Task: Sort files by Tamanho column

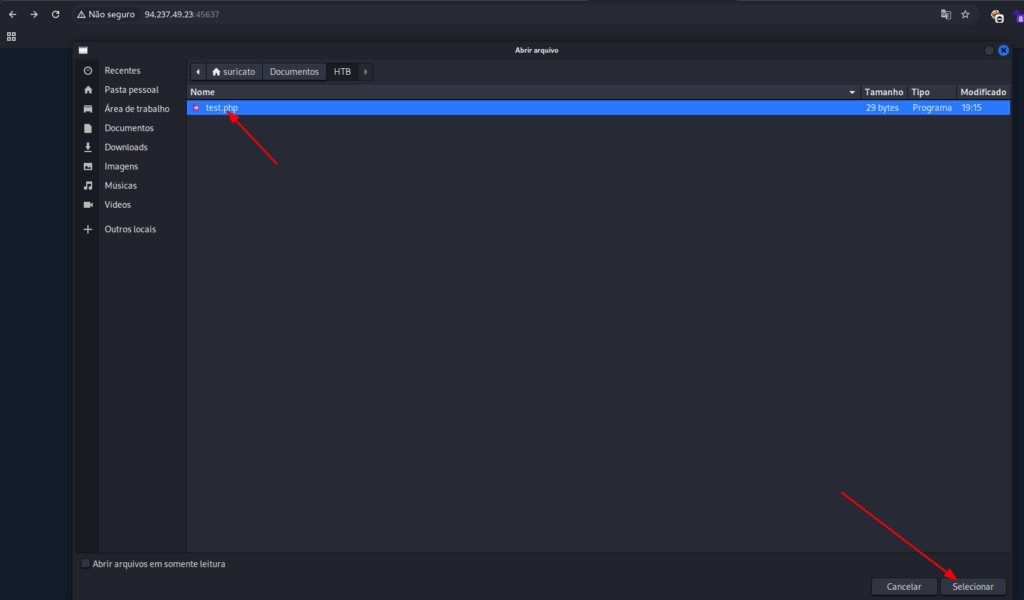Action: click(x=883, y=92)
